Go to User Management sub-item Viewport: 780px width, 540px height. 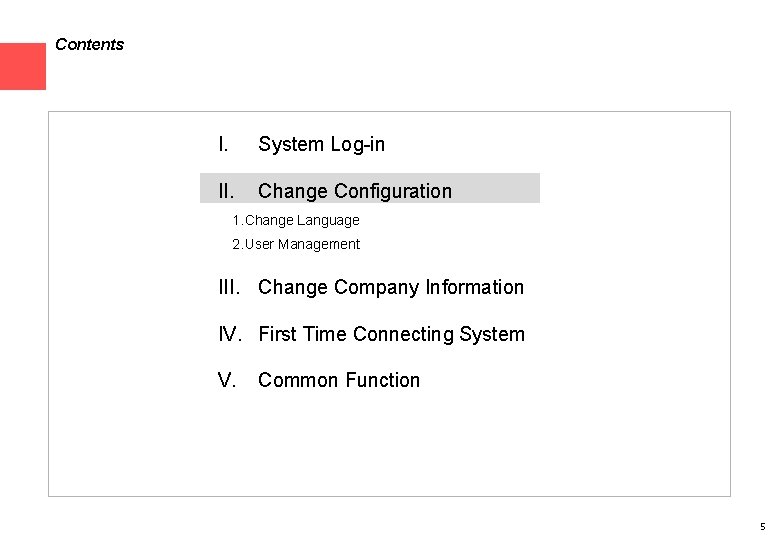302,244
